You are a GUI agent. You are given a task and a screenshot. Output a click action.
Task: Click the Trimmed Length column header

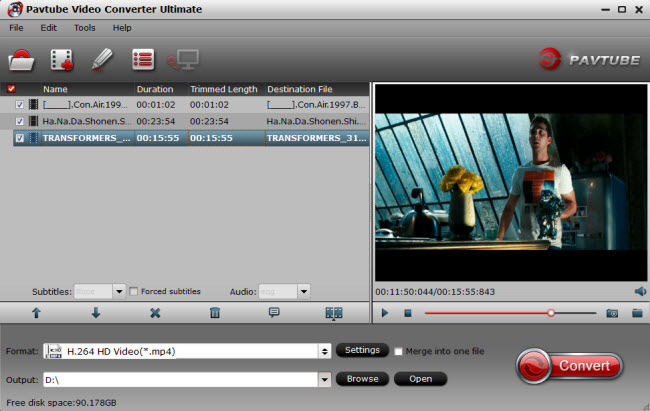coord(226,89)
